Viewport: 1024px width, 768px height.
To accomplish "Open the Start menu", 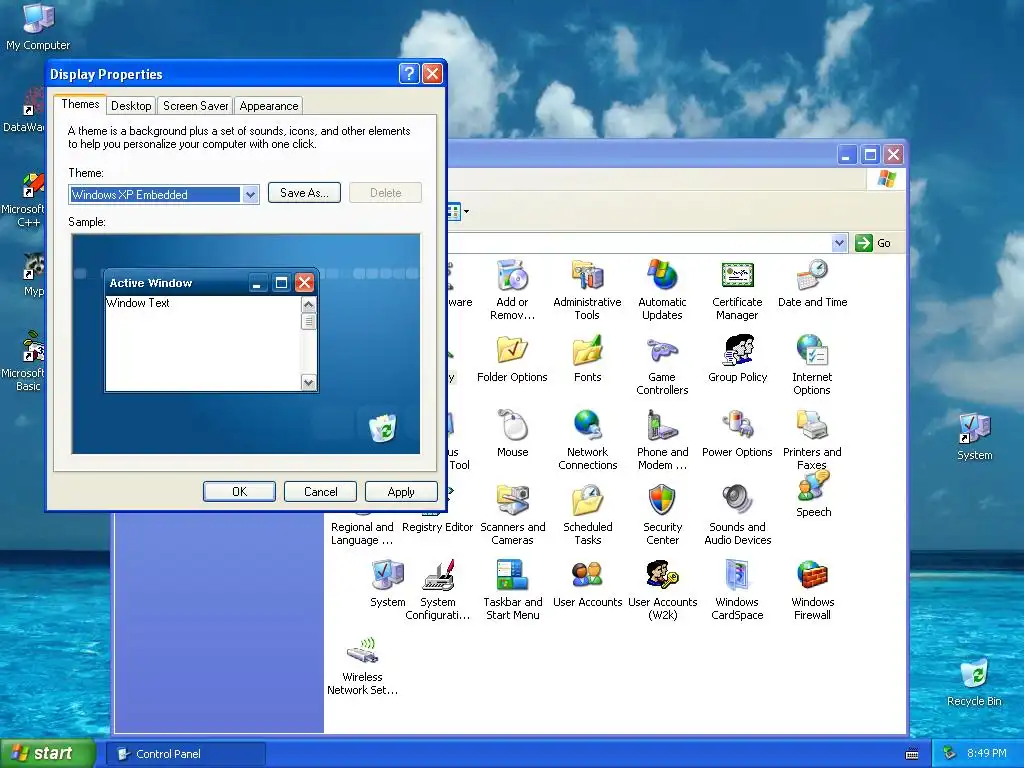I will 47,753.
